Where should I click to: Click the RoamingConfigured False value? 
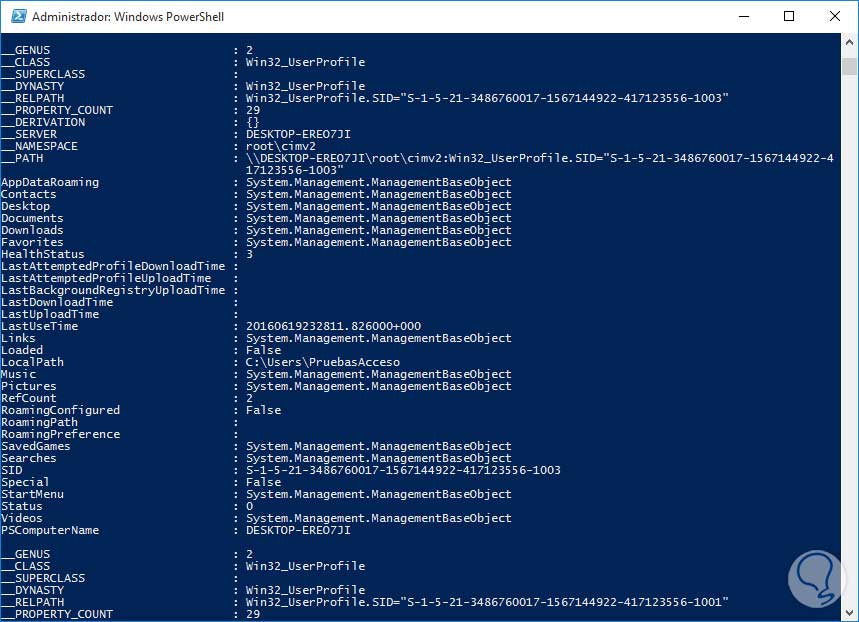pyautogui.click(x=263, y=410)
